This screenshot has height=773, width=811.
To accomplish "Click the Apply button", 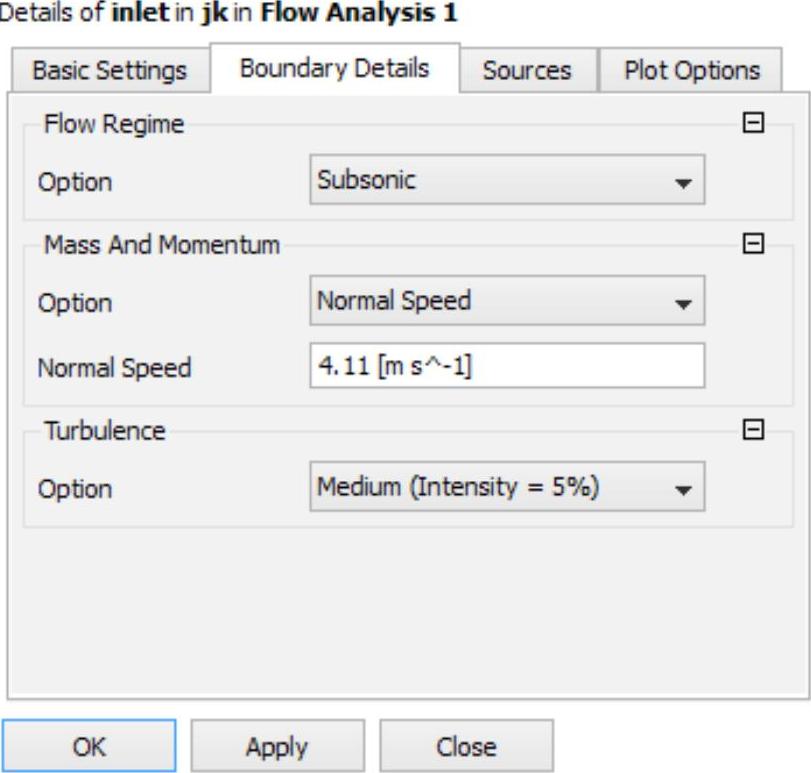I will (x=277, y=746).
